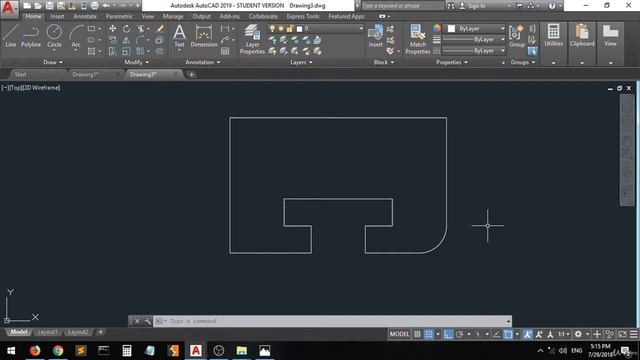The image size is (640, 360).
Task: Click the Trim tool icon
Action: [141, 29]
